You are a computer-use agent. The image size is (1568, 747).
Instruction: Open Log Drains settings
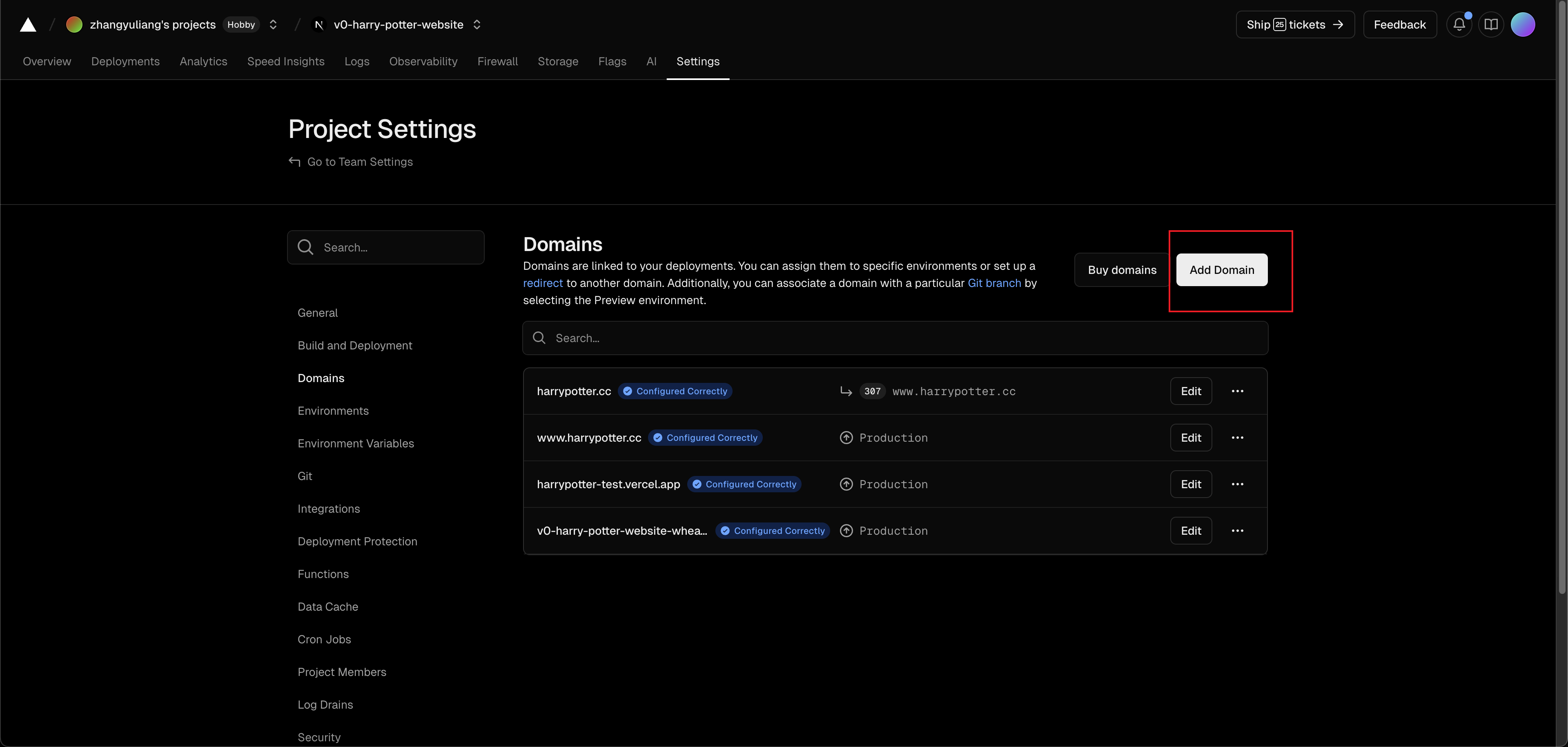(325, 705)
